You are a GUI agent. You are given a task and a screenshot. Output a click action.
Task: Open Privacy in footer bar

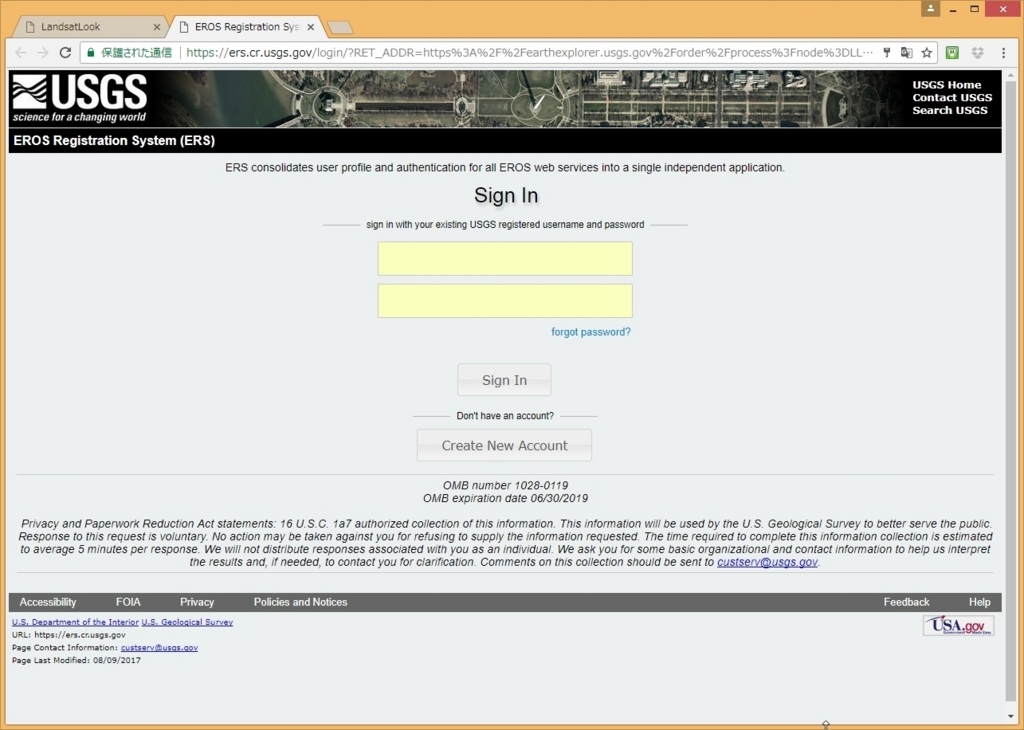coord(197,602)
